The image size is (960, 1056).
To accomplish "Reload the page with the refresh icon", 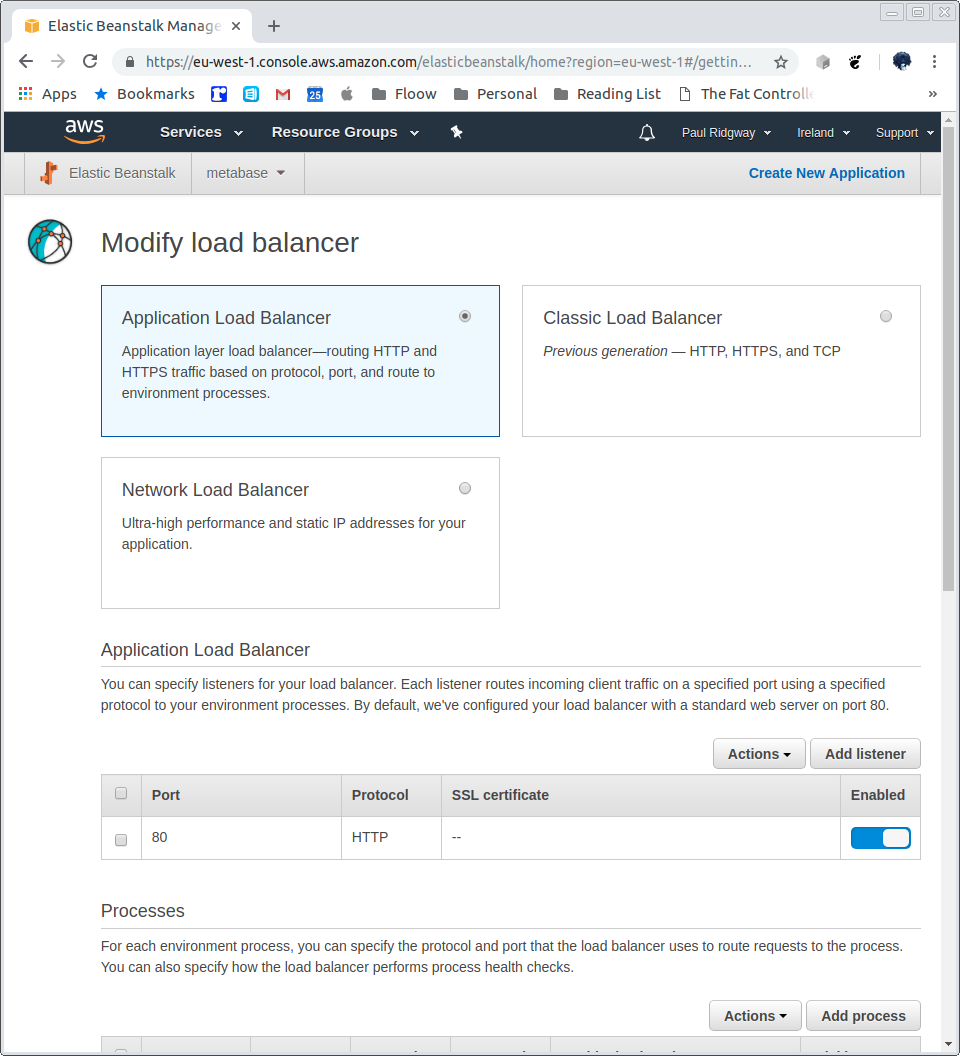I will click(x=90, y=61).
